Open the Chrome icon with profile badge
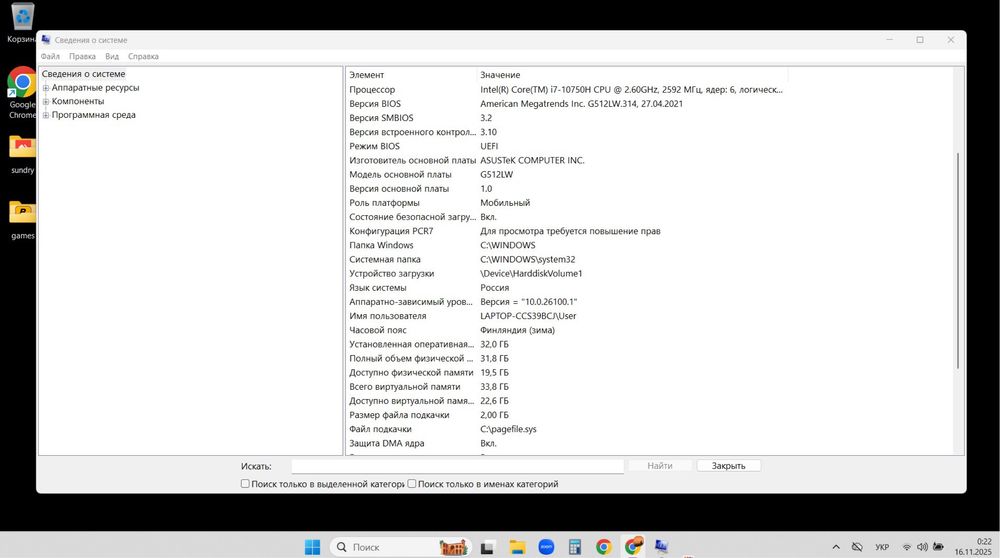 point(633,546)
